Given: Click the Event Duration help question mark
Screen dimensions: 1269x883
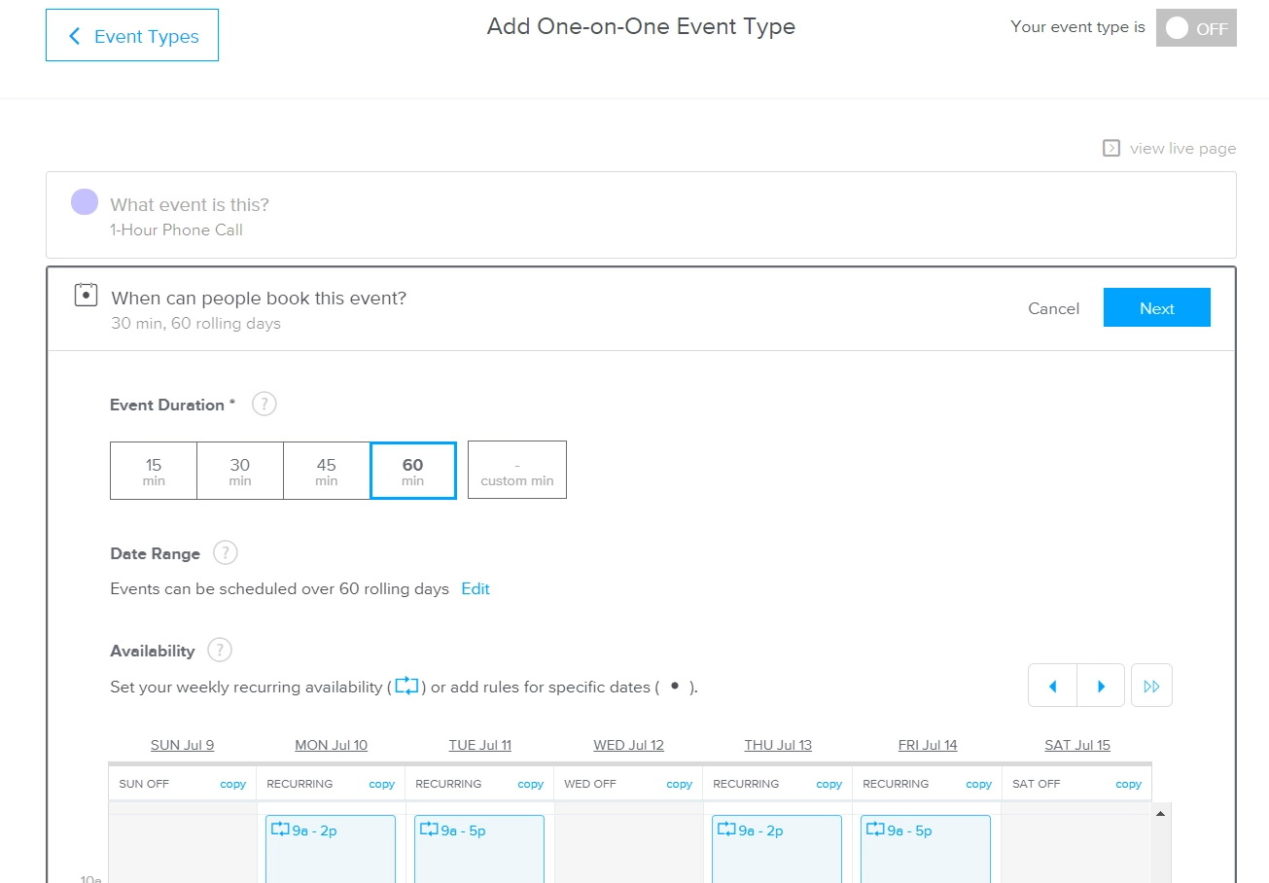Looking at the screenshot, I should tap(263, 405).
